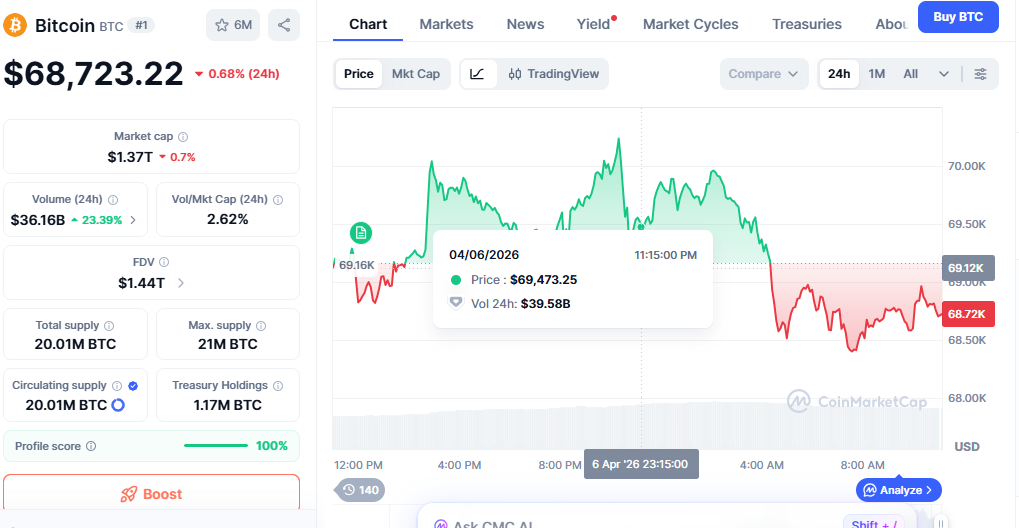This screenshot has width=1019, height=528.
Task: Toggle chart to Mkt Cap view
Action: (x=415, y=74)
